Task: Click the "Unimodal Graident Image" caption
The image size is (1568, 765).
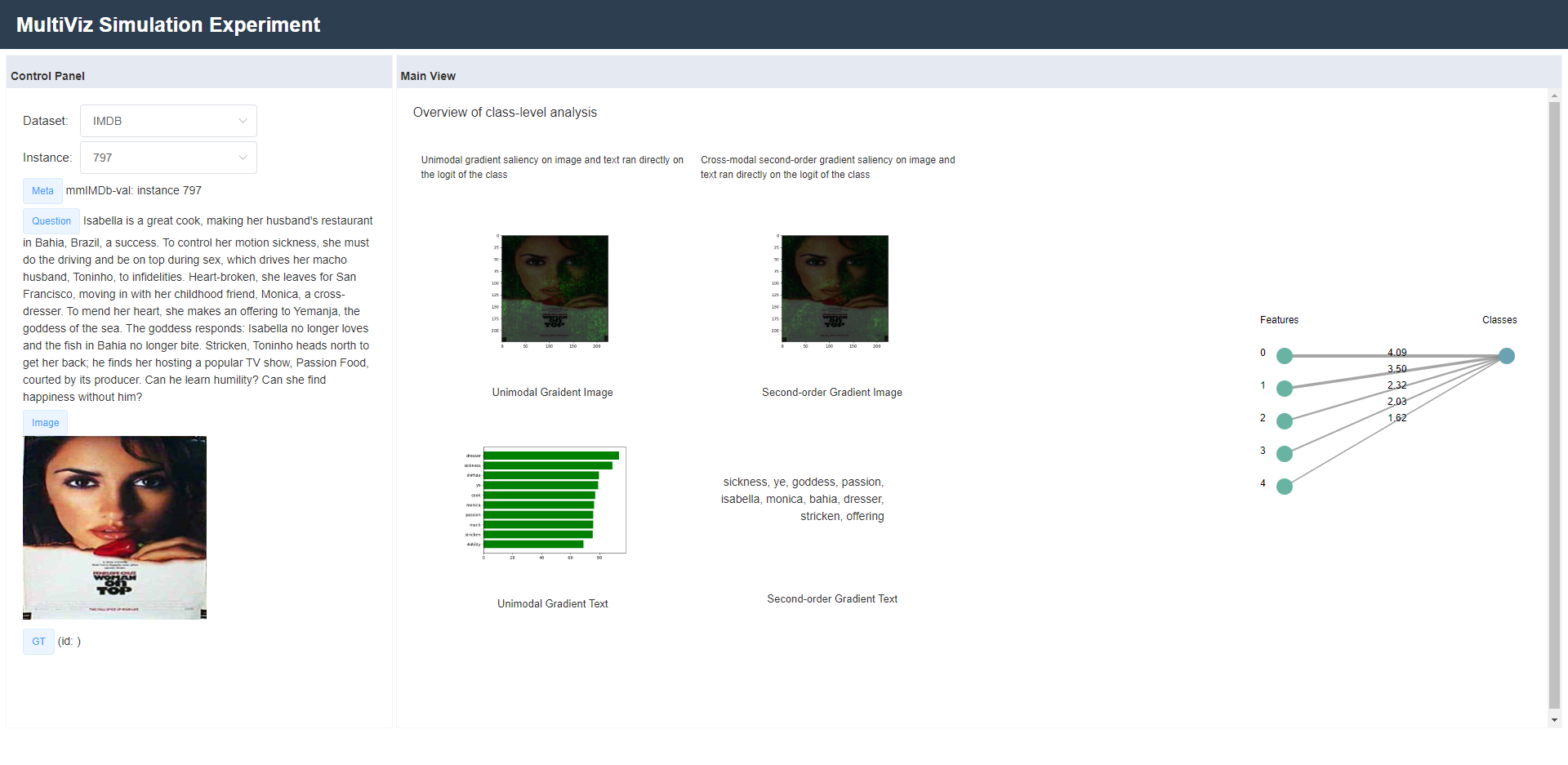Action: 552,393
